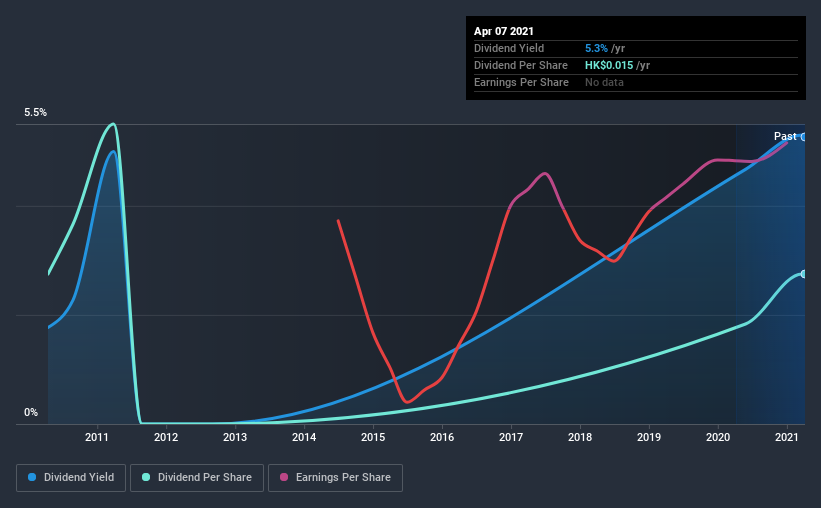The width and height of the screenshot is (821, 508).
Task: Click the Dividend Yield row label in tooltip
Action: [509, 48]
